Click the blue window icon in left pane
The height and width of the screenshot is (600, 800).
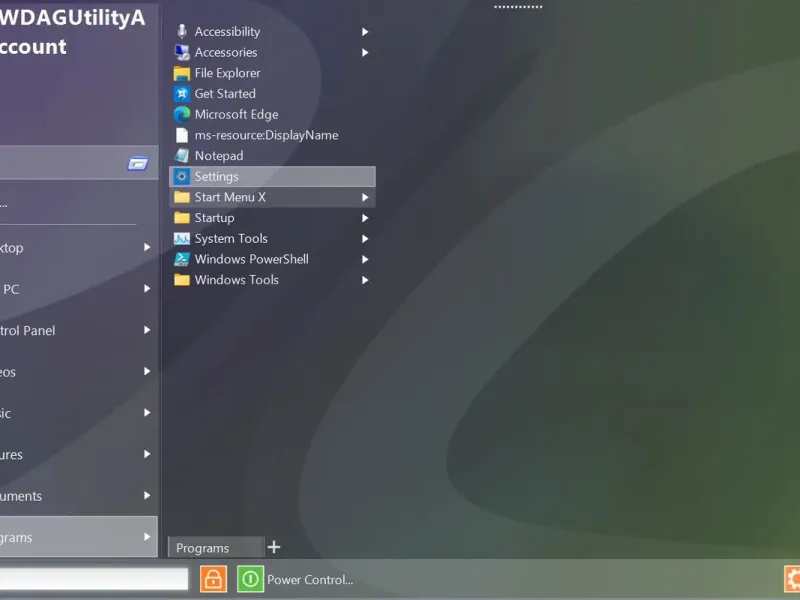(138, 163)
